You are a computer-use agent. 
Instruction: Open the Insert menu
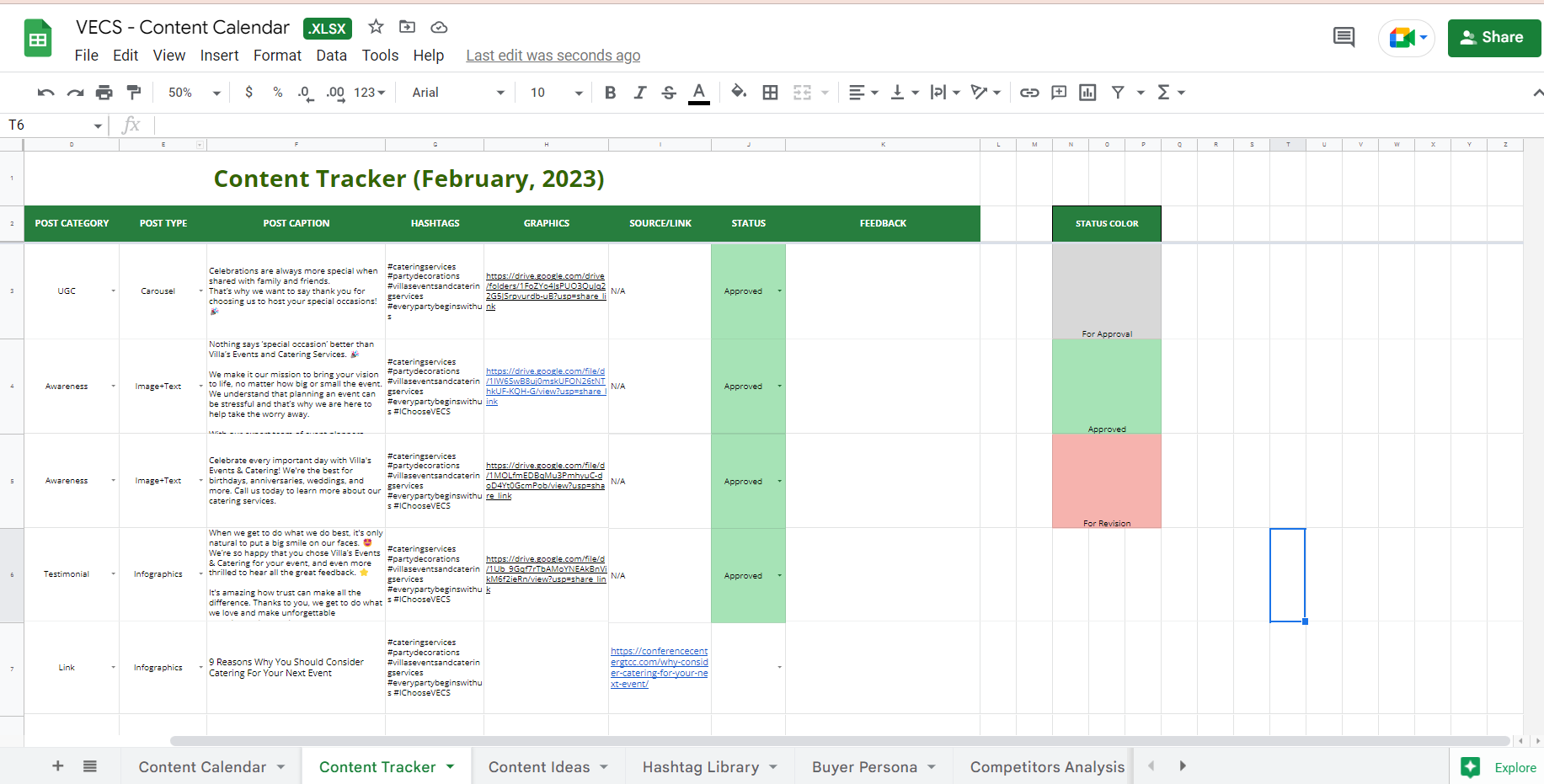tap(219, 56)
